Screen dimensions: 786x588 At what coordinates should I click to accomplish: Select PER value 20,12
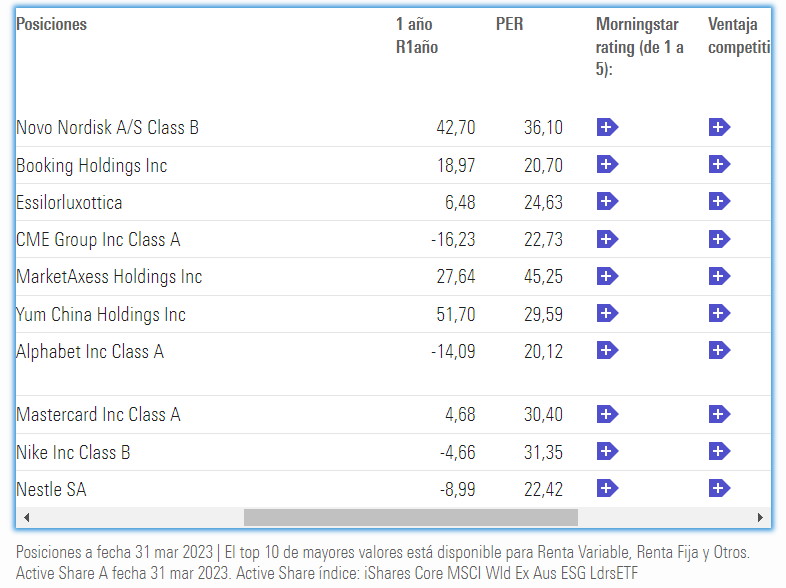[x=543, y=351]
